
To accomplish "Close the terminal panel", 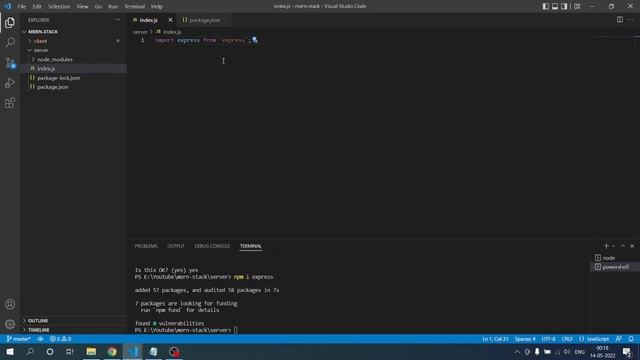I will coord(632,246).
